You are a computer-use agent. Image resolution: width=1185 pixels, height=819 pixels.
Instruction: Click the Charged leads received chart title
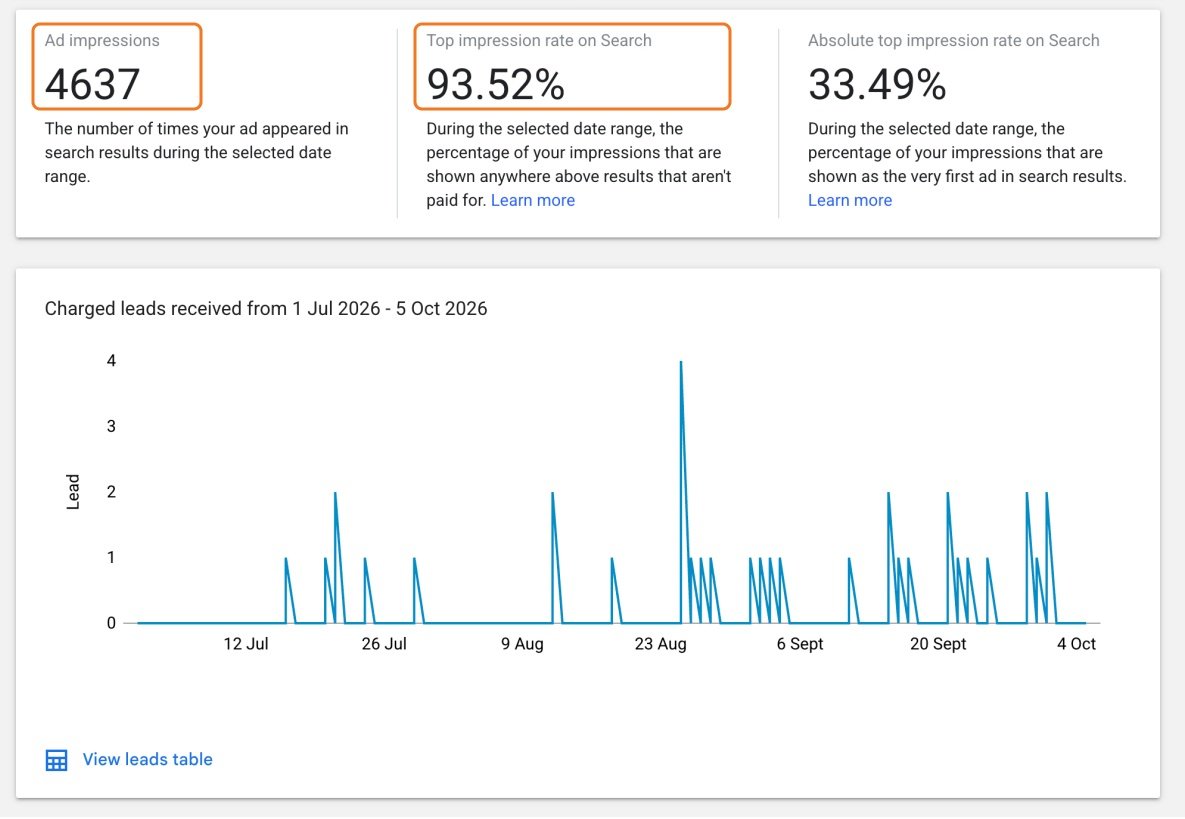tap(266, 308)
